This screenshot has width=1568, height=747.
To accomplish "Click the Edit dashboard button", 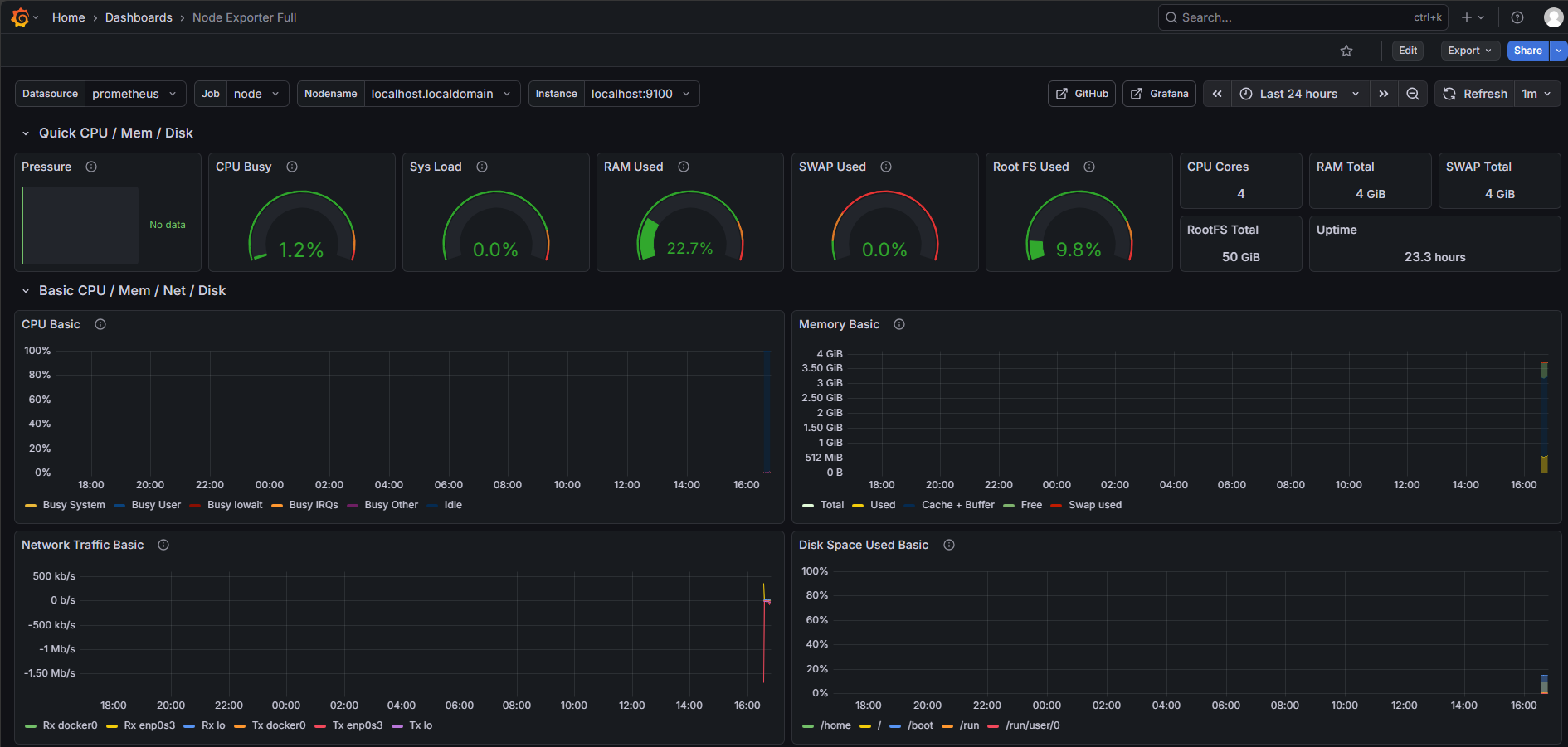I will (1408, 51).
